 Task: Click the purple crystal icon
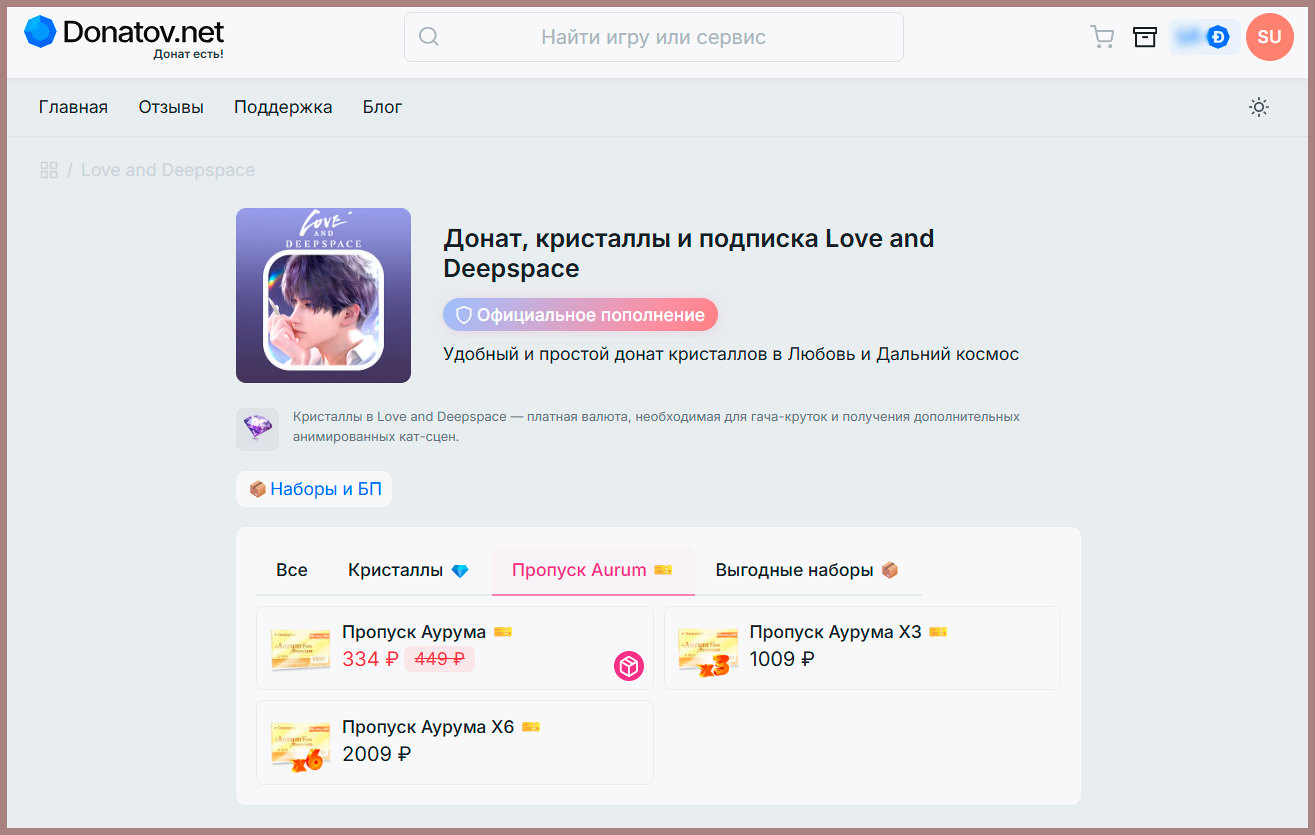257,429
